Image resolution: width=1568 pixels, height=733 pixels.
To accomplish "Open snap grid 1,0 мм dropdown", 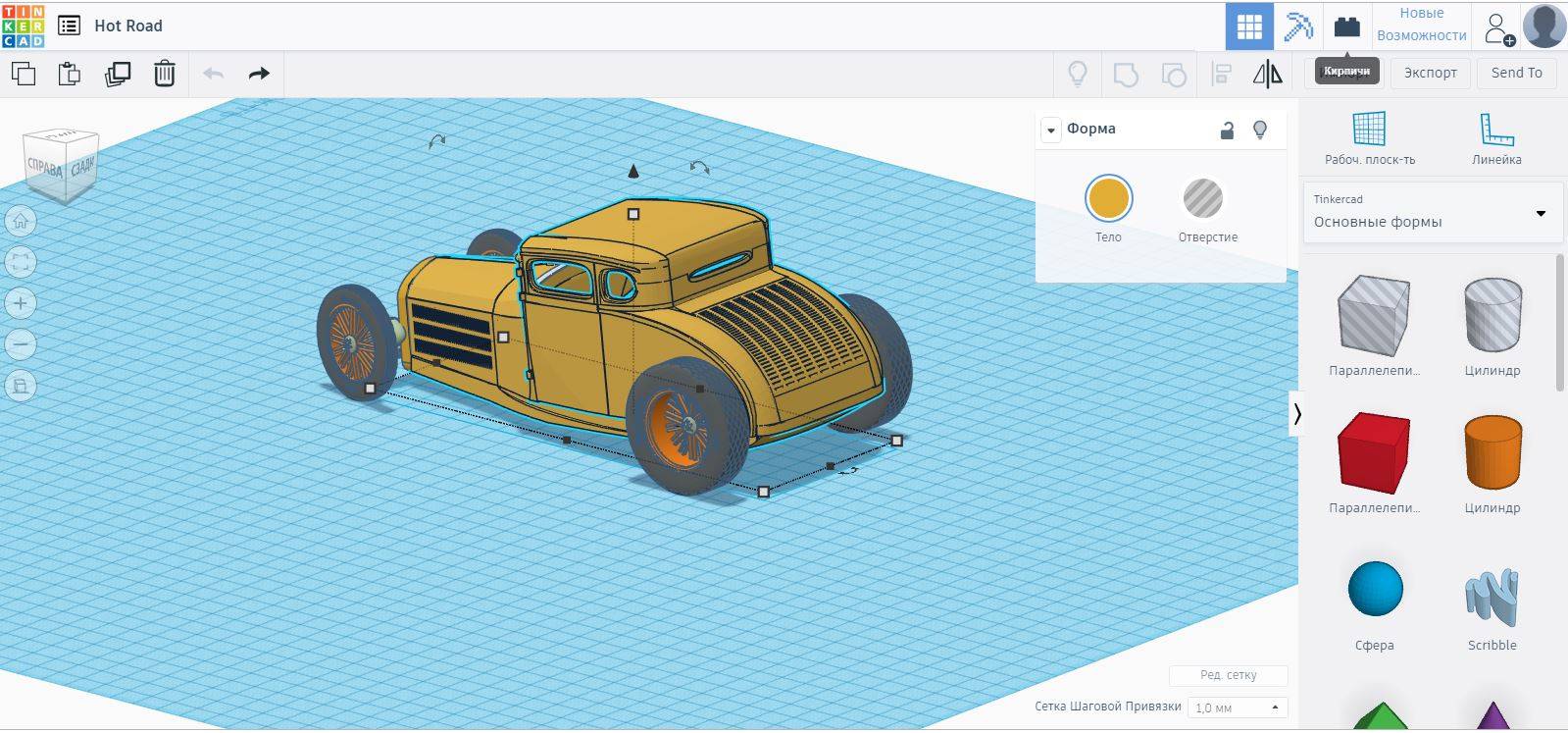I will pyautogui.click(x=1237, y=707).
